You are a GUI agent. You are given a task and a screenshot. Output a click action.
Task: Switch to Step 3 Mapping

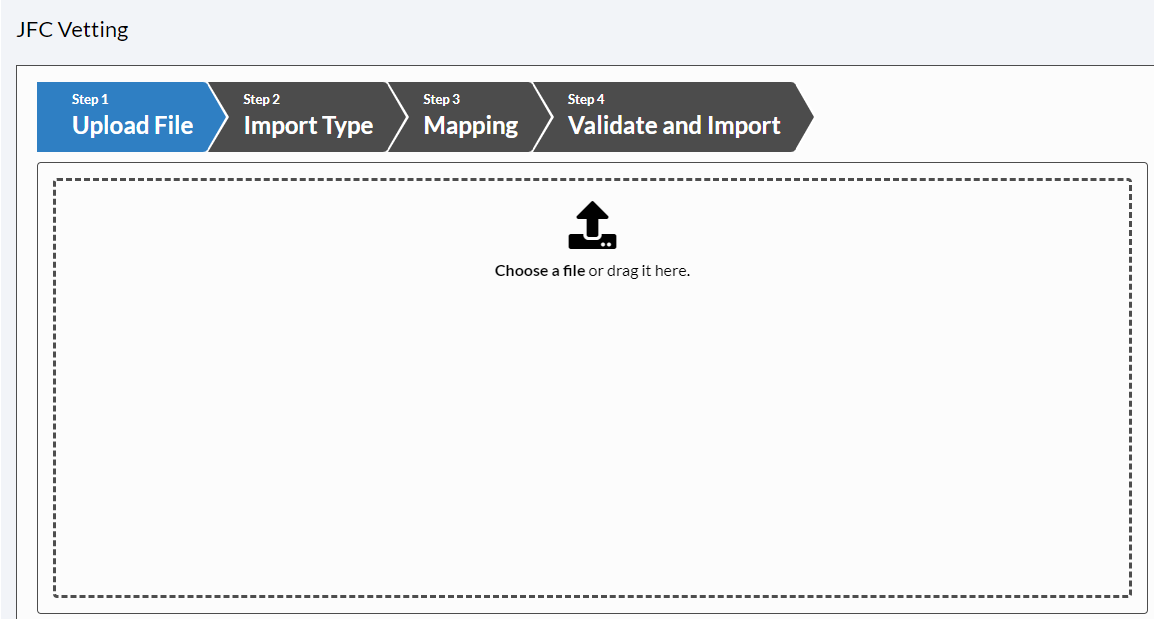tap(470, 117)
